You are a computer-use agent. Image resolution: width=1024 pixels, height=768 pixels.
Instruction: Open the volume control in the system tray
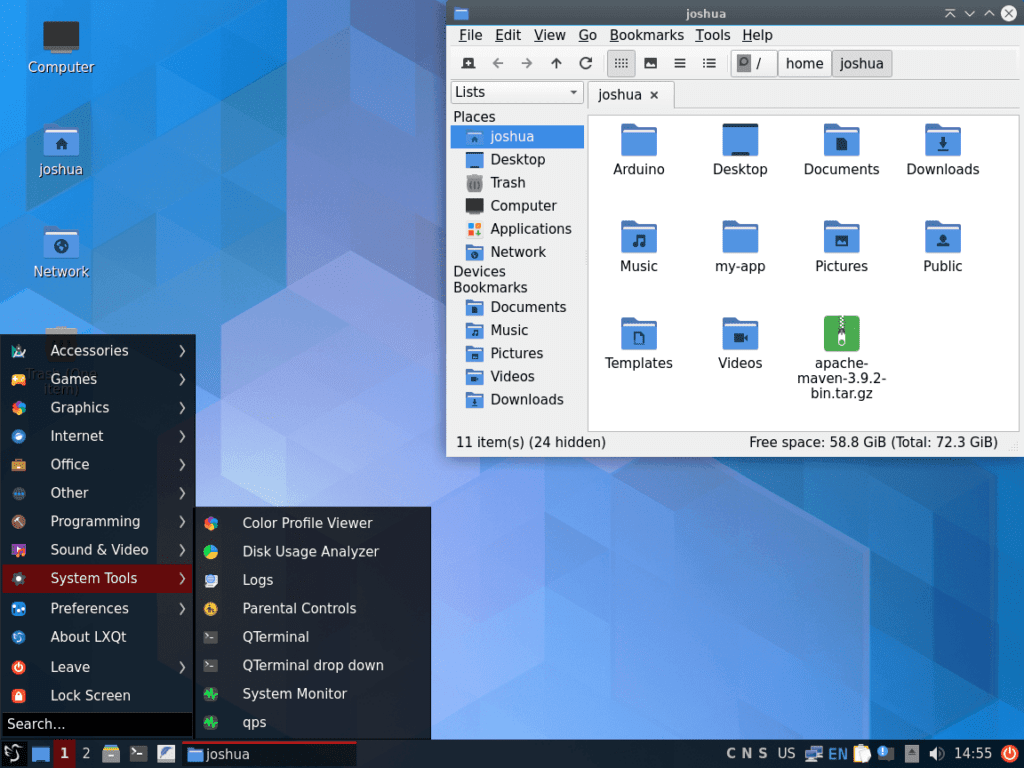[x=938, y=753]
